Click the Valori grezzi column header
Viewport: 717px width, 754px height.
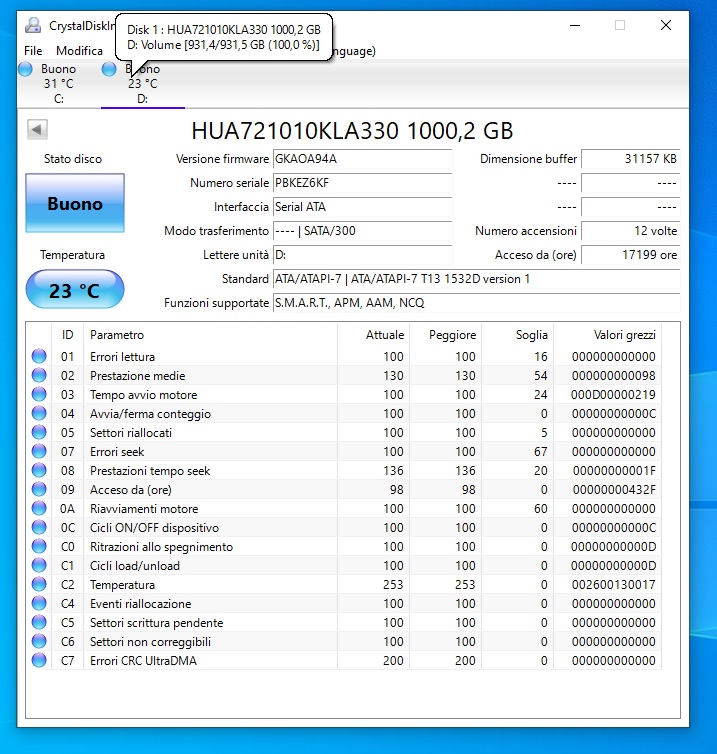(x=608, y=335)
